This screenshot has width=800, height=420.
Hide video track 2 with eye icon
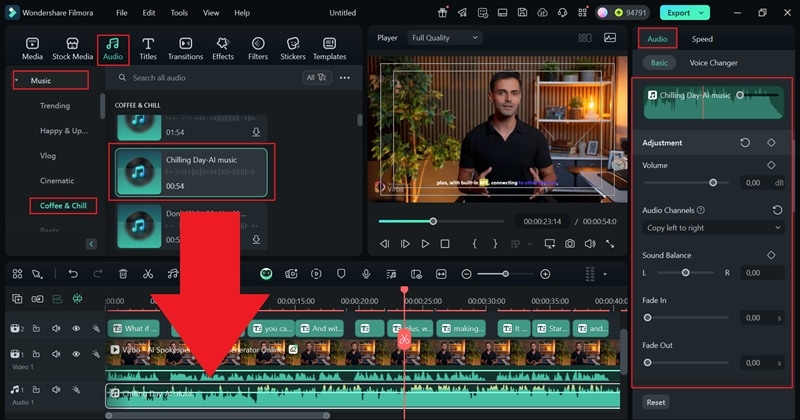click(76, 328)
